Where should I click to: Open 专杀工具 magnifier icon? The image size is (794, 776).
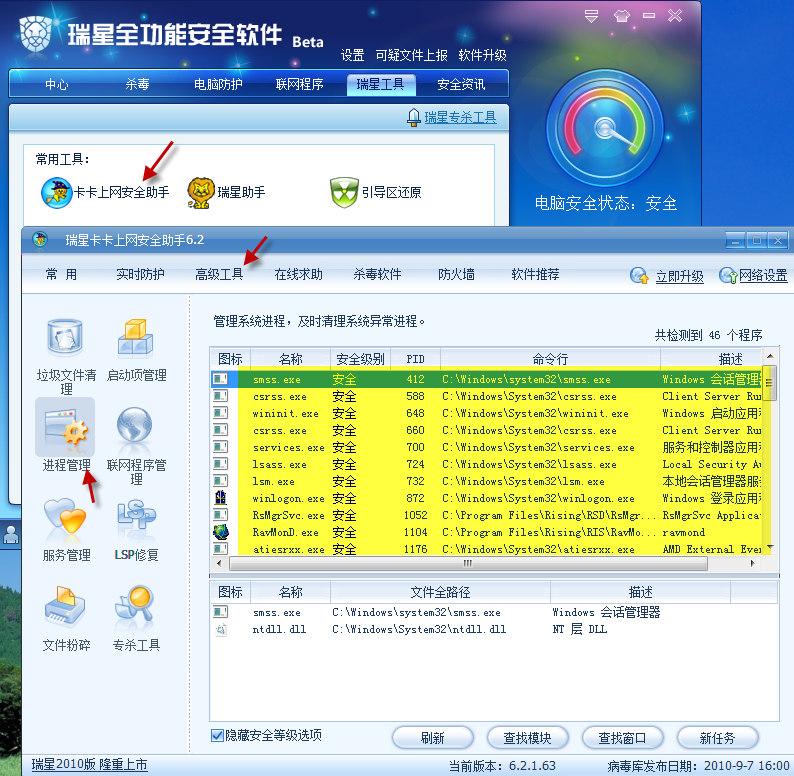click(135, 605)
